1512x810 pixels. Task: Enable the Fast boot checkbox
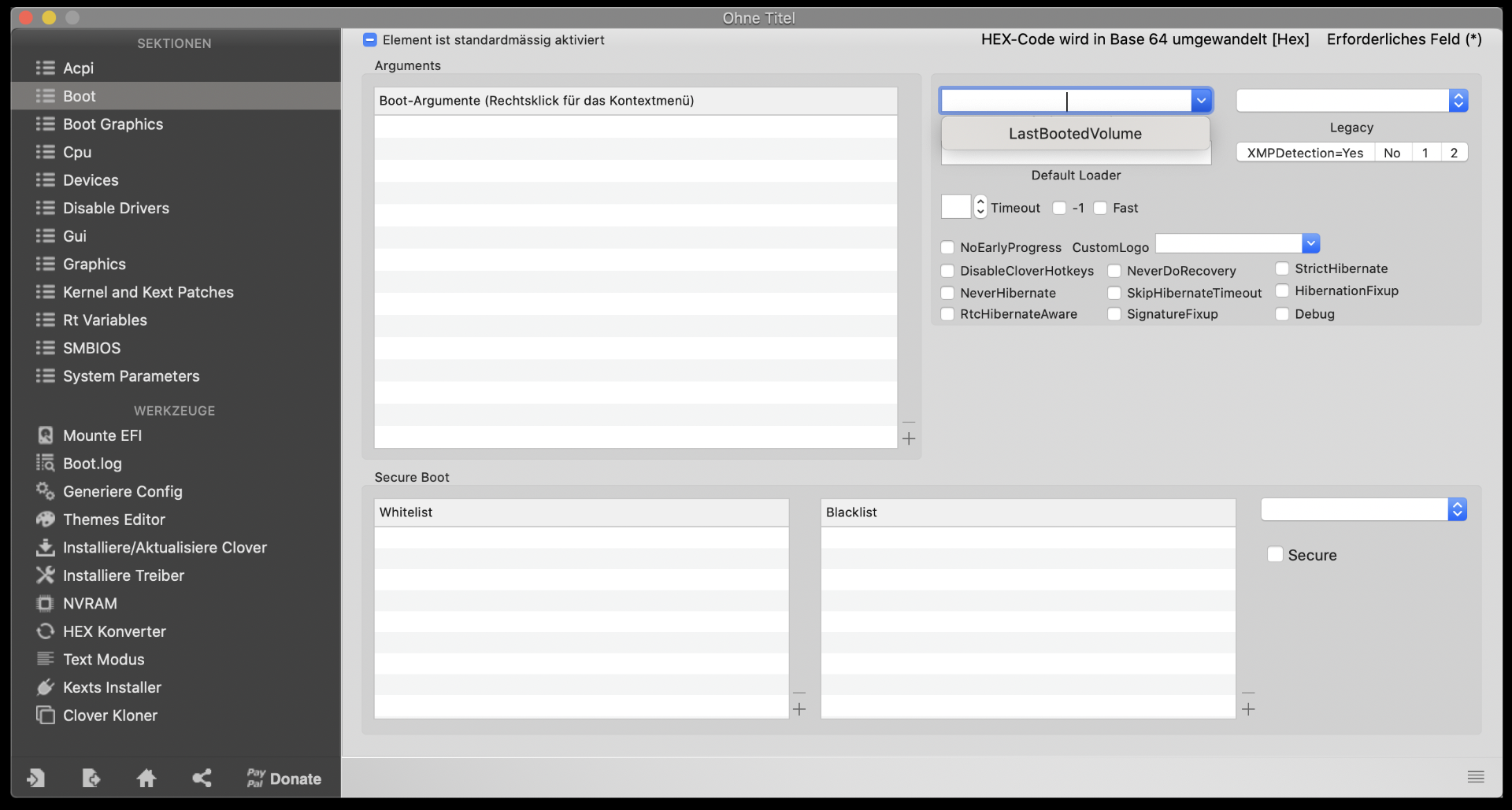click(x=1101, y=208)
